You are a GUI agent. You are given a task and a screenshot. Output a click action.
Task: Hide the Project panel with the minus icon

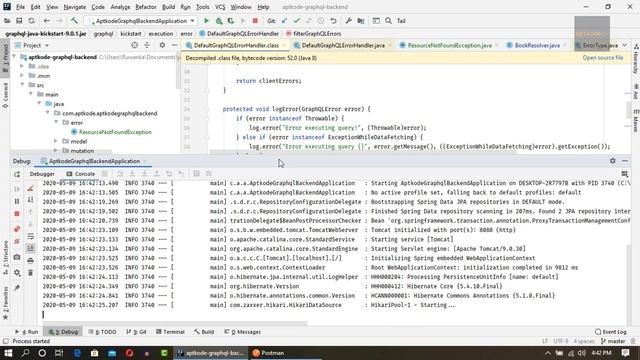coord(174,45)
